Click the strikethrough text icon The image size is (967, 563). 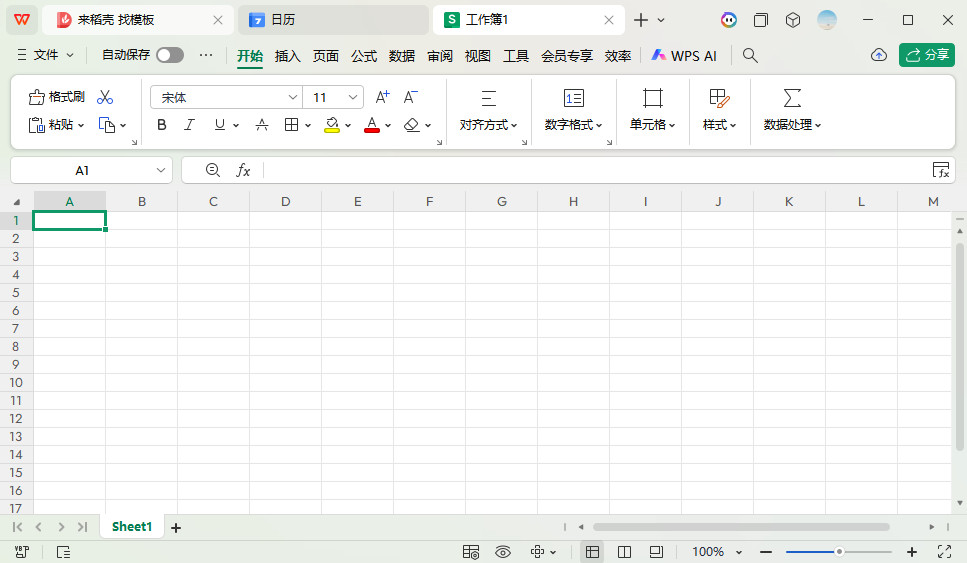click(x=262, y=125)
